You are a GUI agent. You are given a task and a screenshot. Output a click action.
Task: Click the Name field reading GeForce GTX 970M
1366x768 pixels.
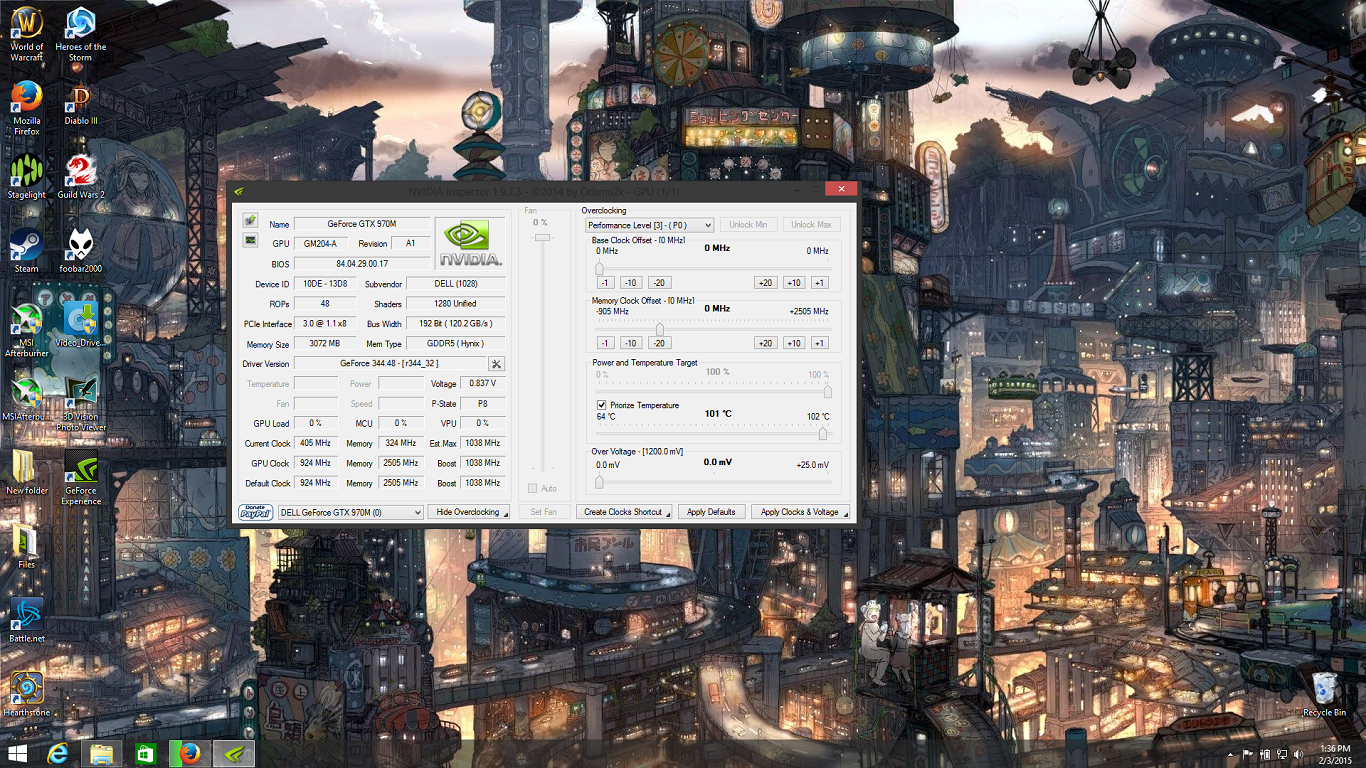point(362,224)
